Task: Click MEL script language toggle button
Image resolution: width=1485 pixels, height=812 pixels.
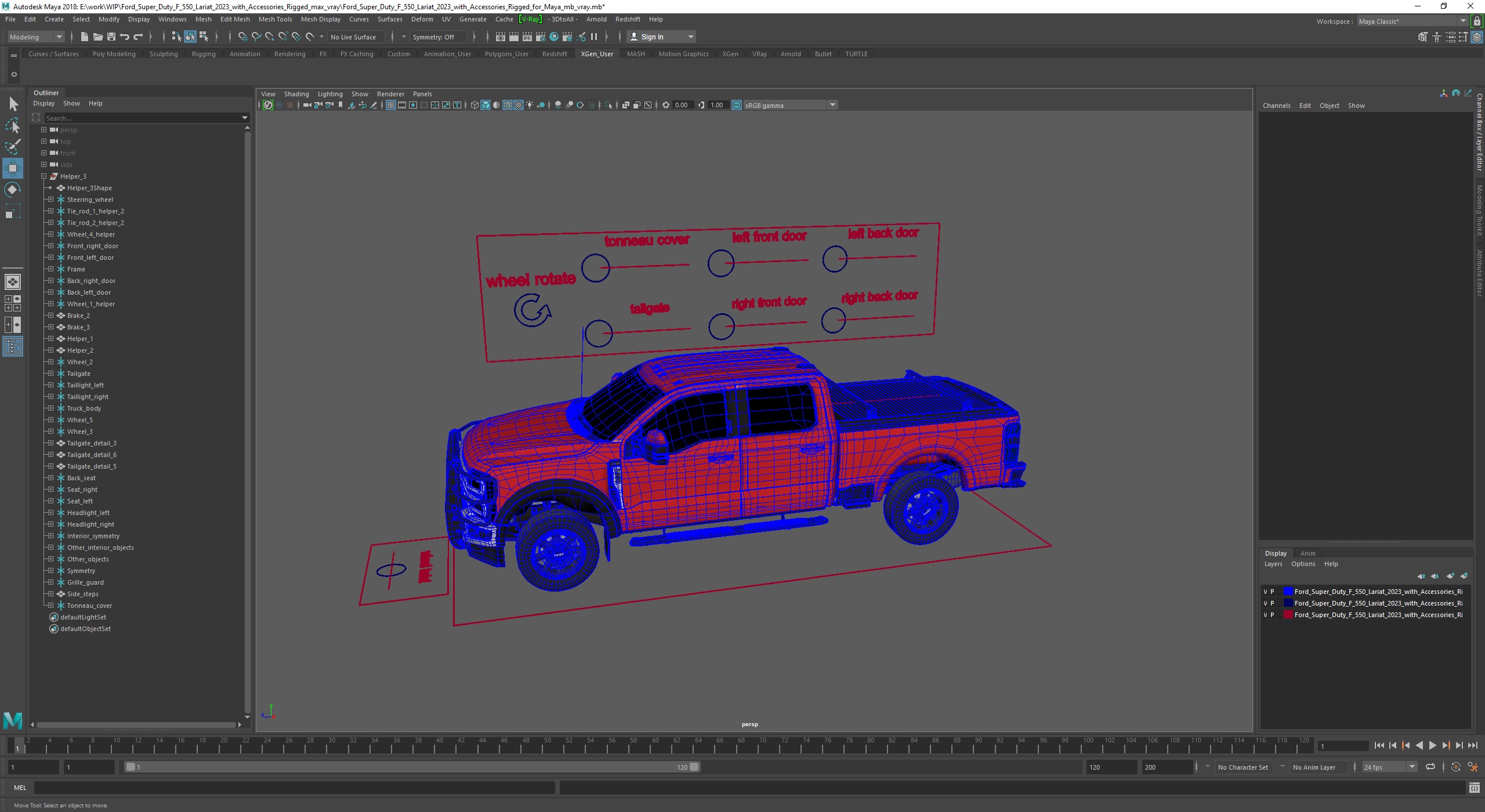Action: (20, 788)
